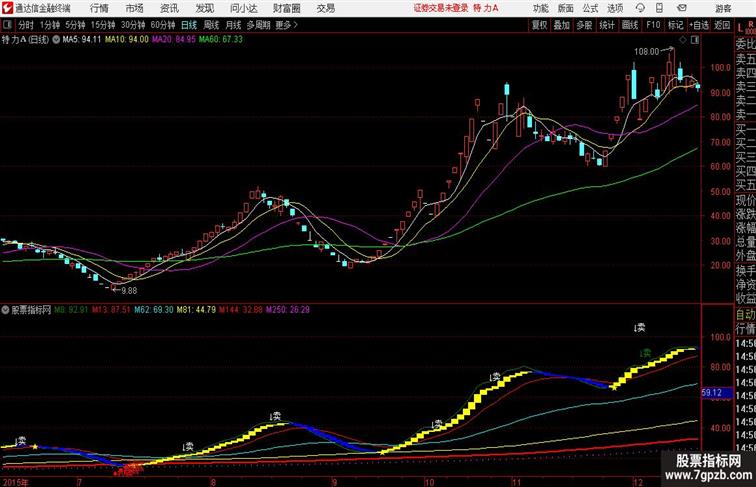Open the 发现 menu
Image resolution: width=756 pixels, height=487 pixels.
204,8
